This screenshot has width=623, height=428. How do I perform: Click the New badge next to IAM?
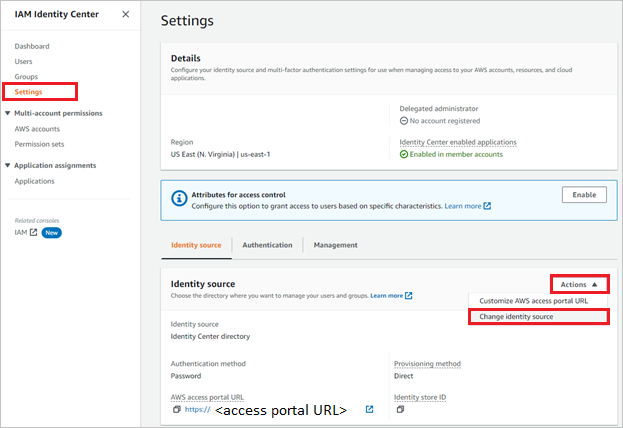pyautogui.click(x=52, y=232)
